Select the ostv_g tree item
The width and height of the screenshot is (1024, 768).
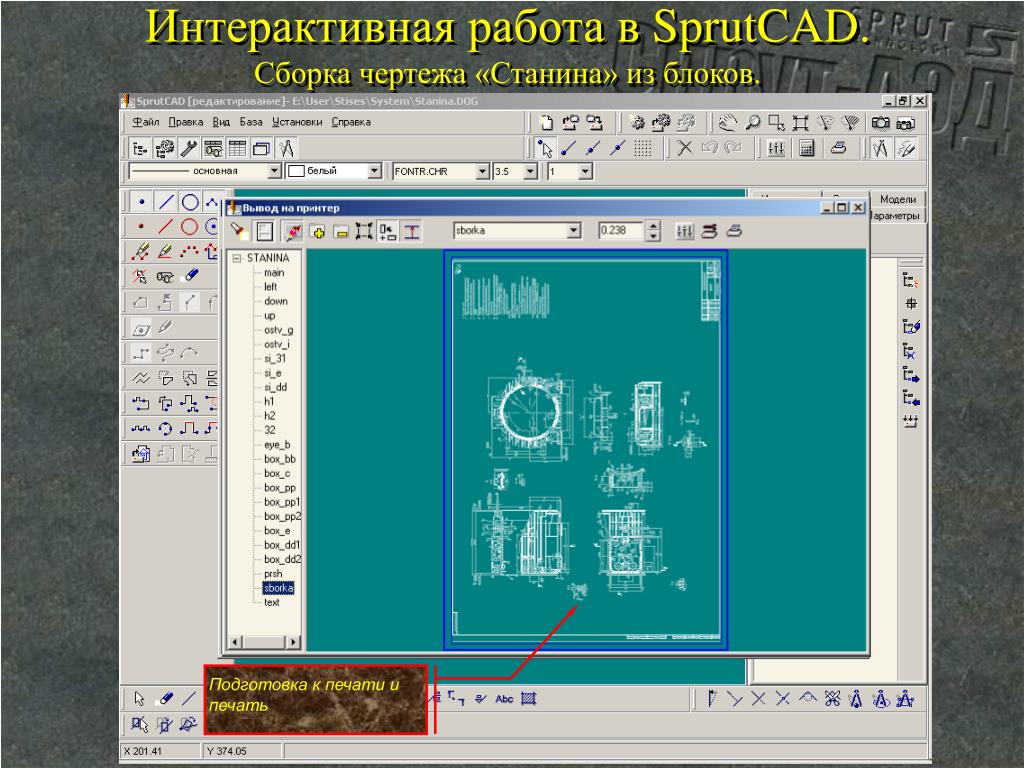pos(278,330)
